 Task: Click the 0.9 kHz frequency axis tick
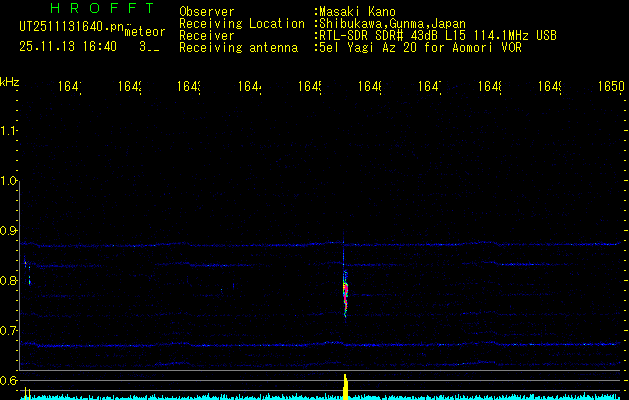[x=10, y=231]
